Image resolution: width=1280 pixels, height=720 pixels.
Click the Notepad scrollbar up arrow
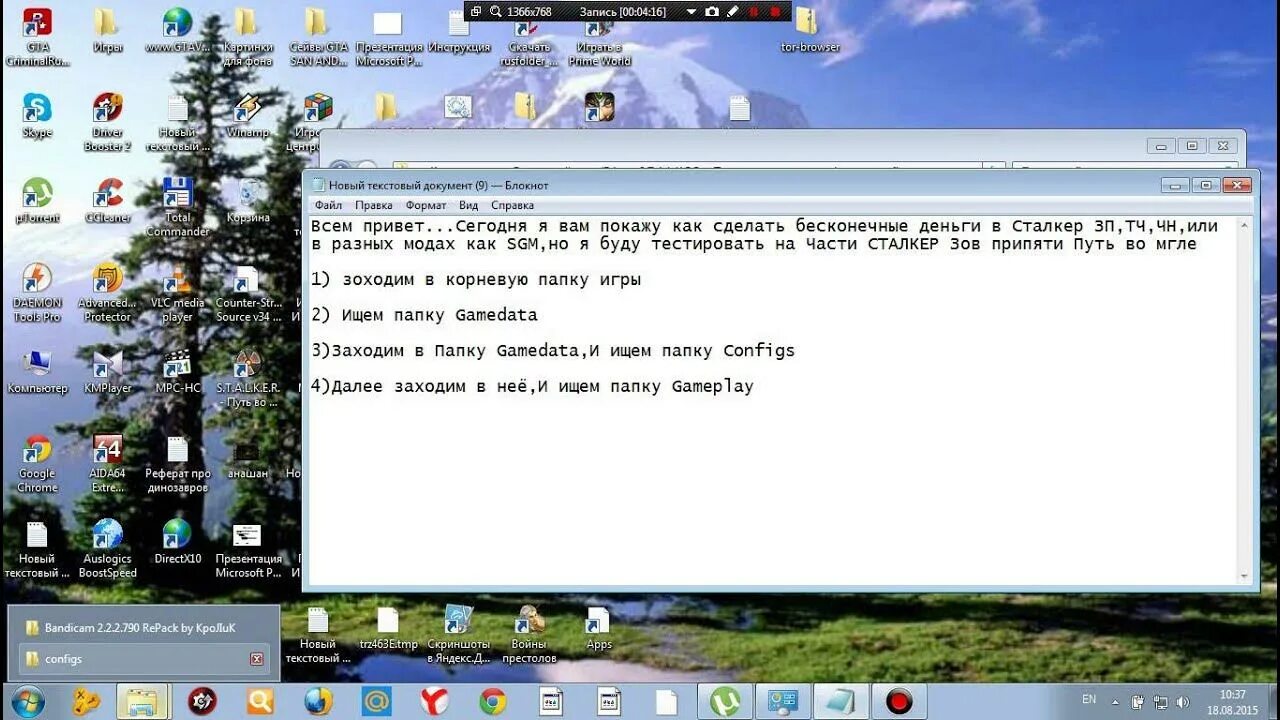tap(1244, 224)
